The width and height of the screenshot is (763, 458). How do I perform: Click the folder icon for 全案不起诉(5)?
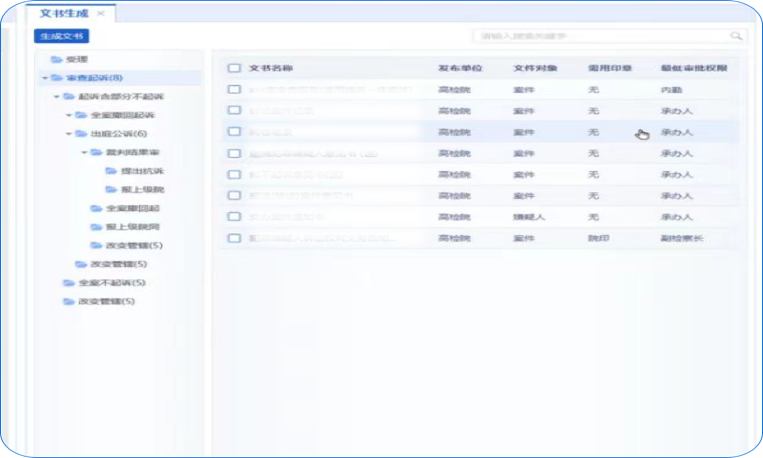tap(68, 283)
